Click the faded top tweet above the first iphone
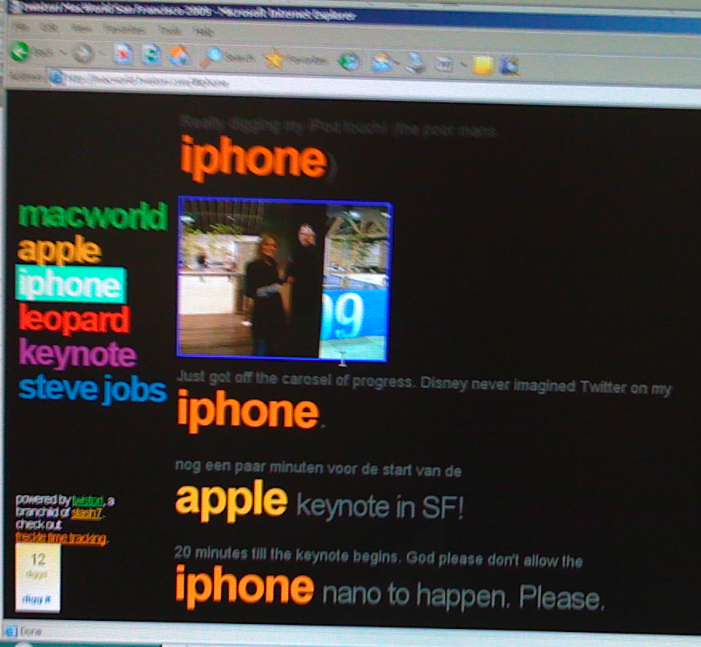701x647 pixels. pyautogui.click(x=338, y=127)
